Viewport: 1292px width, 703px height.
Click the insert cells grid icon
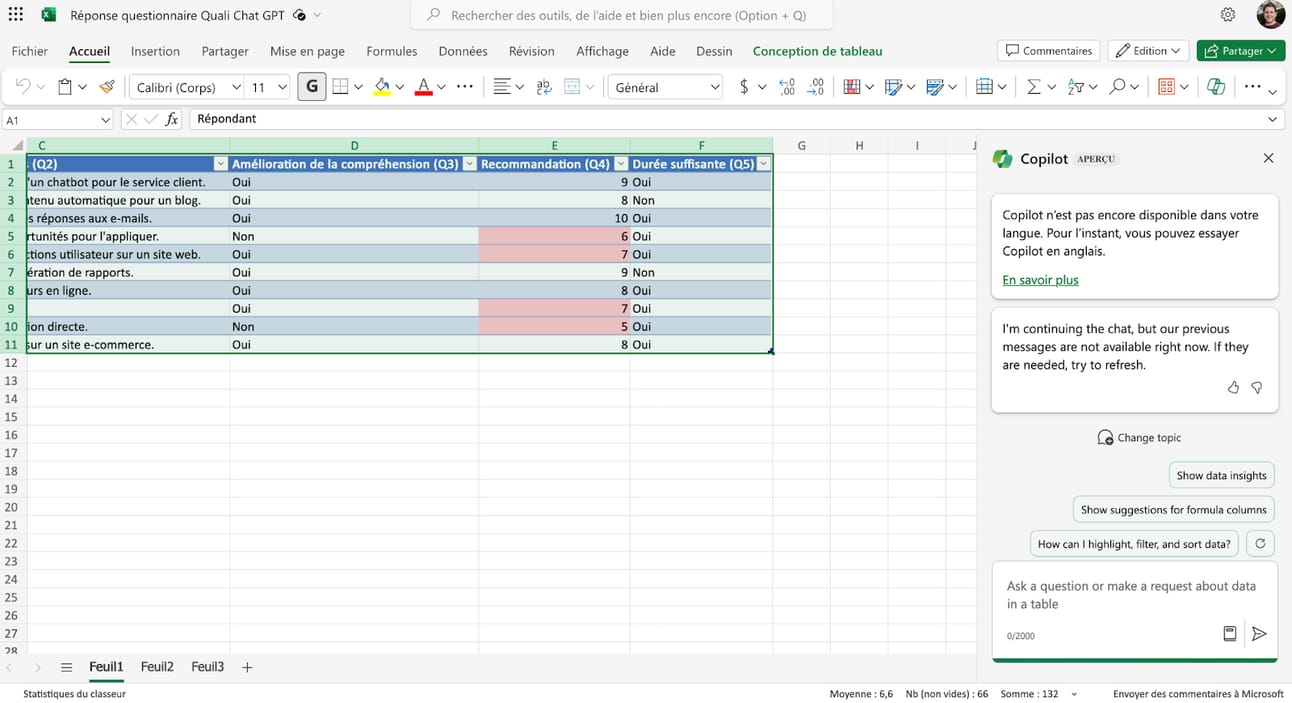point(984,87)
